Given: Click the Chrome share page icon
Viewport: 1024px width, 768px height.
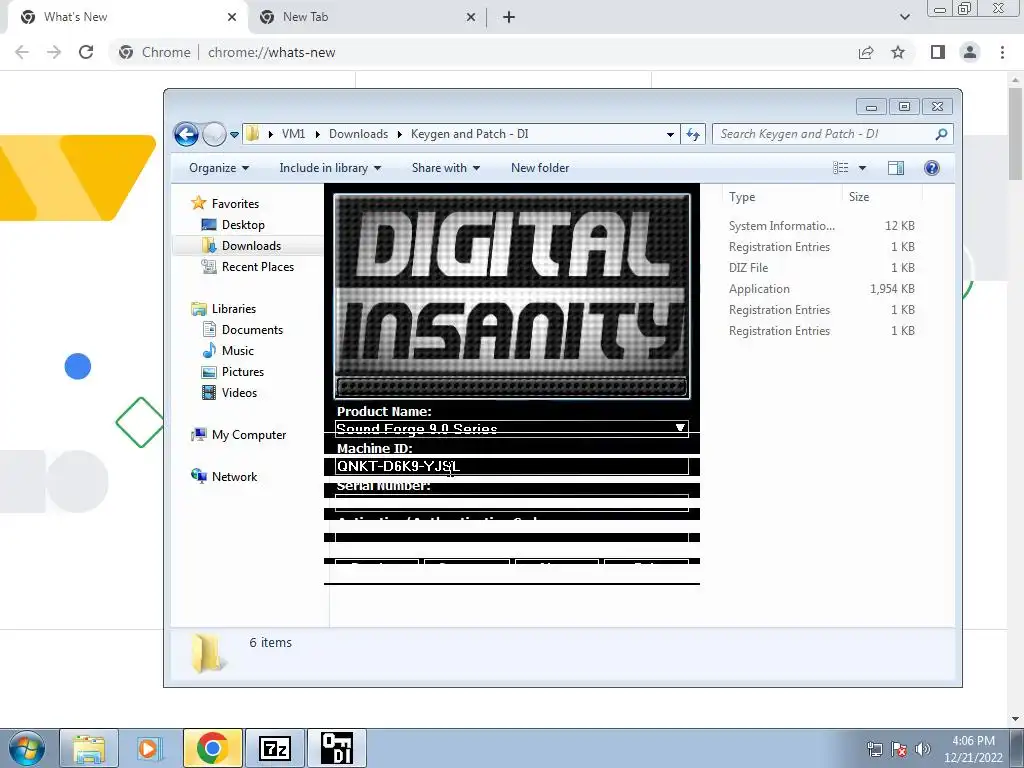Looking at the screenshot, I should 866,52.
